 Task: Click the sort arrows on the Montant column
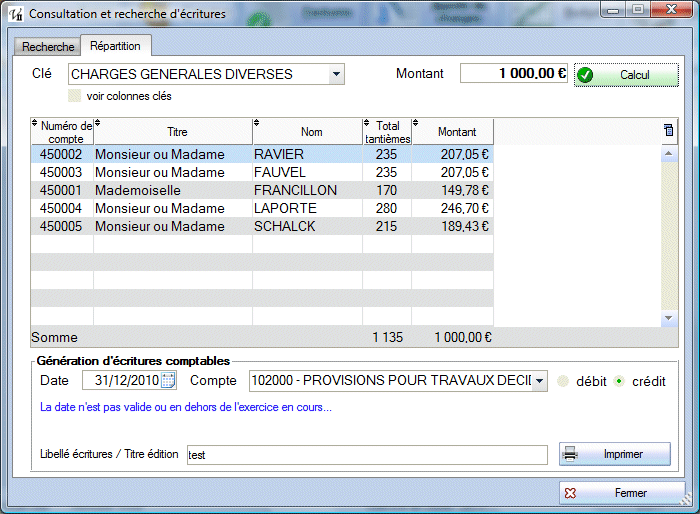416,124
